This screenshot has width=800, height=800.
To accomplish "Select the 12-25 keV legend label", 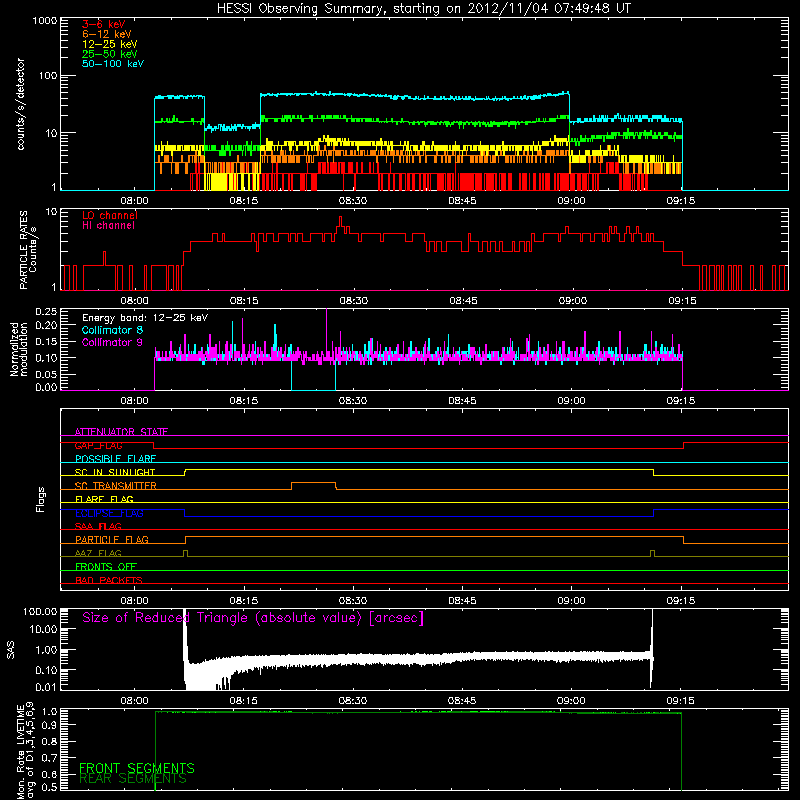I will coord(109,44).
